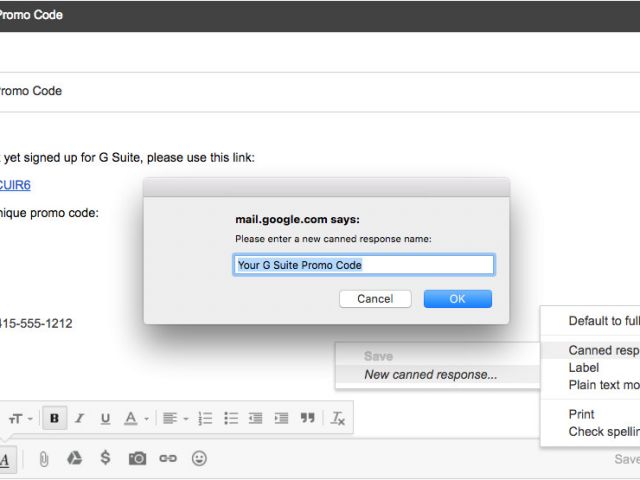Confirm the canned response name with OK

(x=458, y=299)
